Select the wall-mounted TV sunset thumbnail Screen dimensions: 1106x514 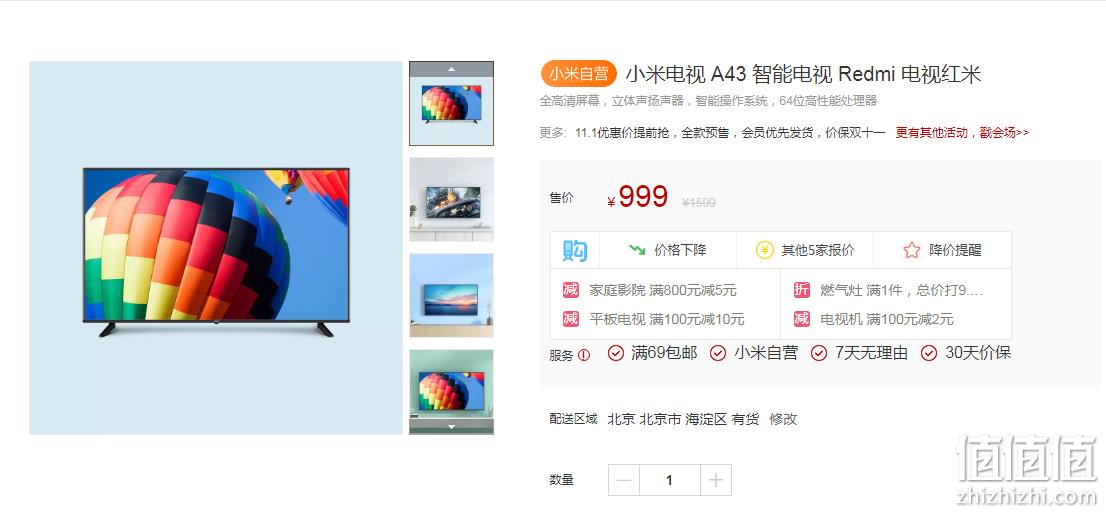tap(451, 295)
